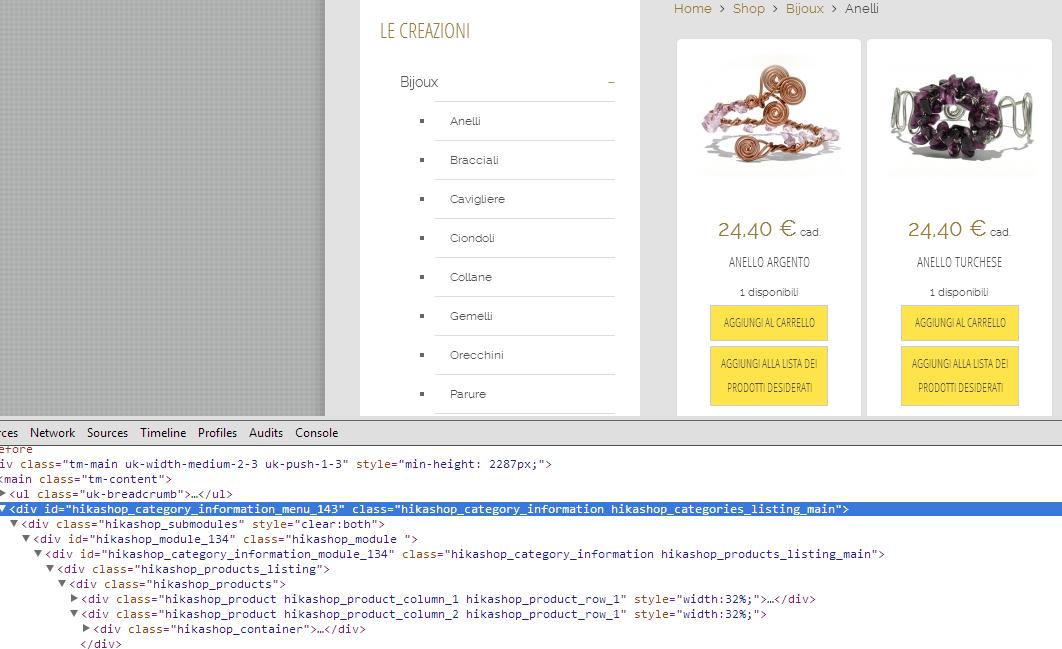Expand the hikashop_product_column_1 div node
The image size is (1062, 649).
74,598
